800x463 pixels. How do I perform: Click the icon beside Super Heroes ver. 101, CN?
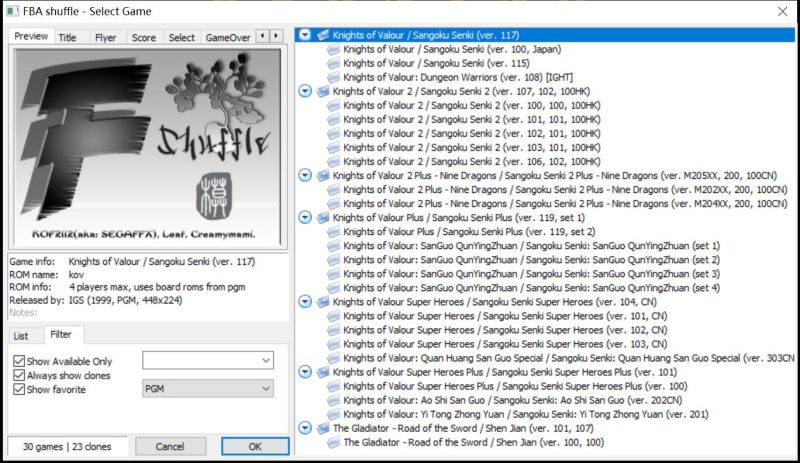click(x=333, y=316)
